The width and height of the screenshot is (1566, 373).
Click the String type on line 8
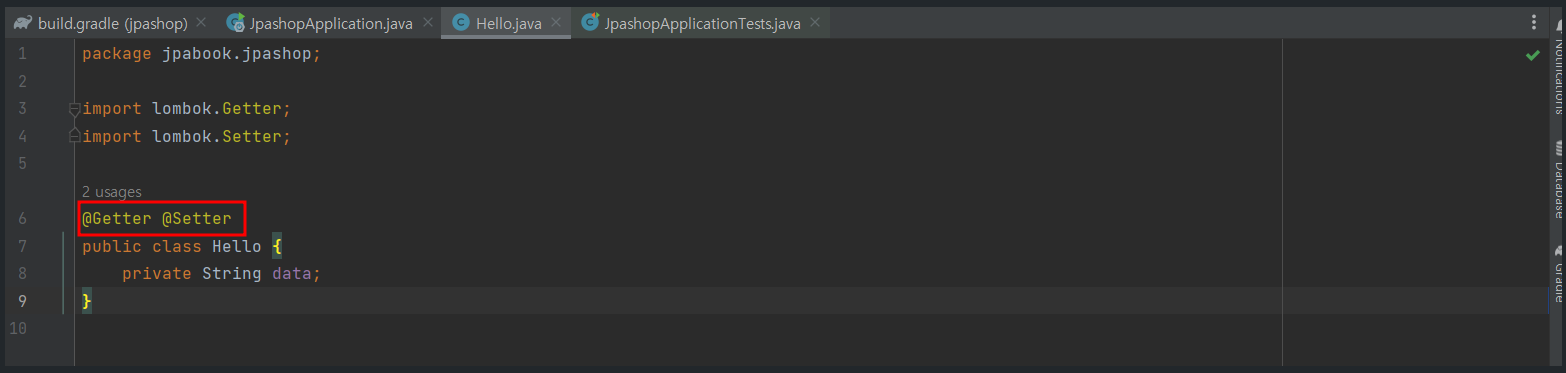232,273
